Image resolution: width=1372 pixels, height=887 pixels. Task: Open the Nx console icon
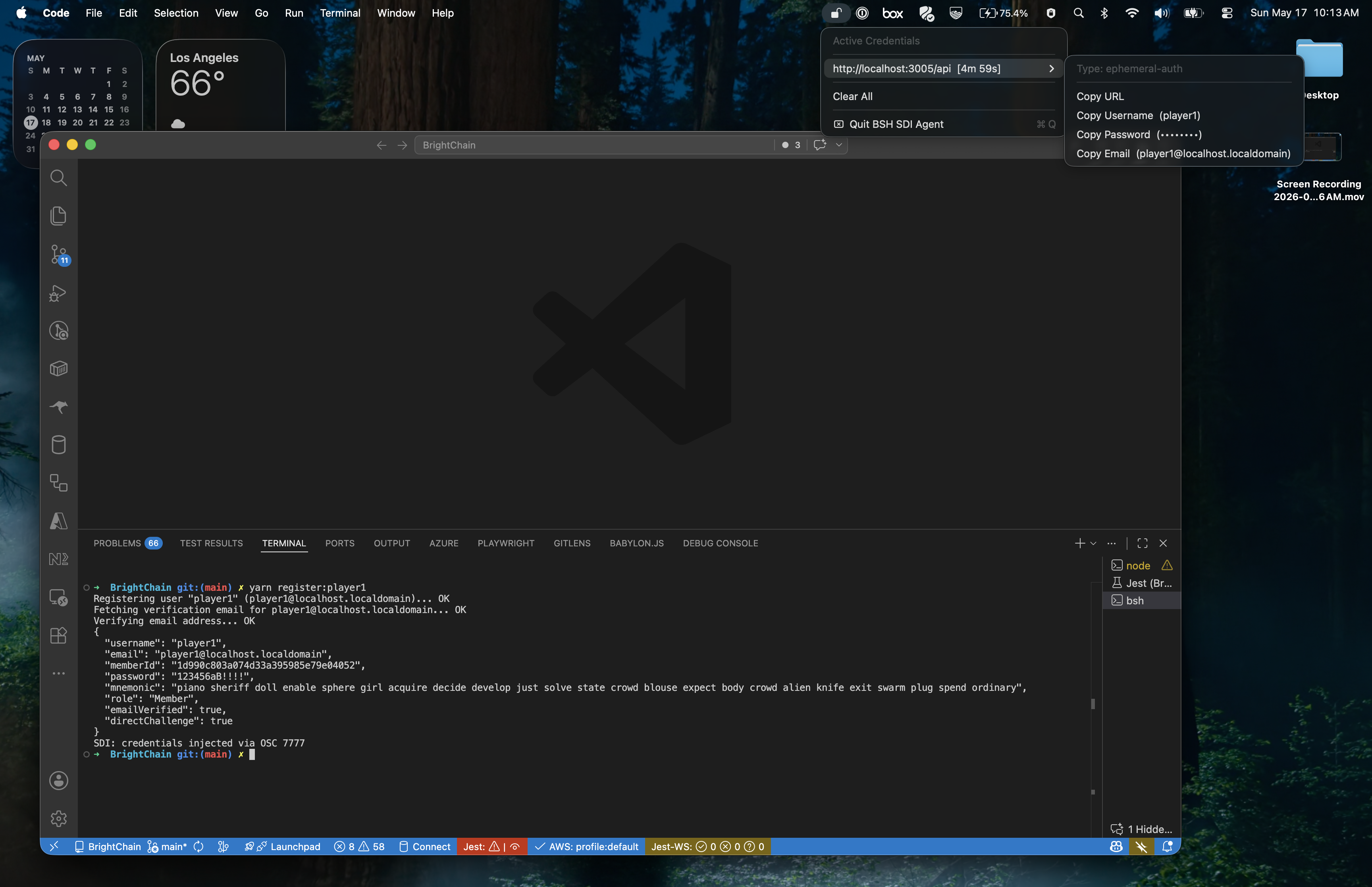click(x=58, y=559)
